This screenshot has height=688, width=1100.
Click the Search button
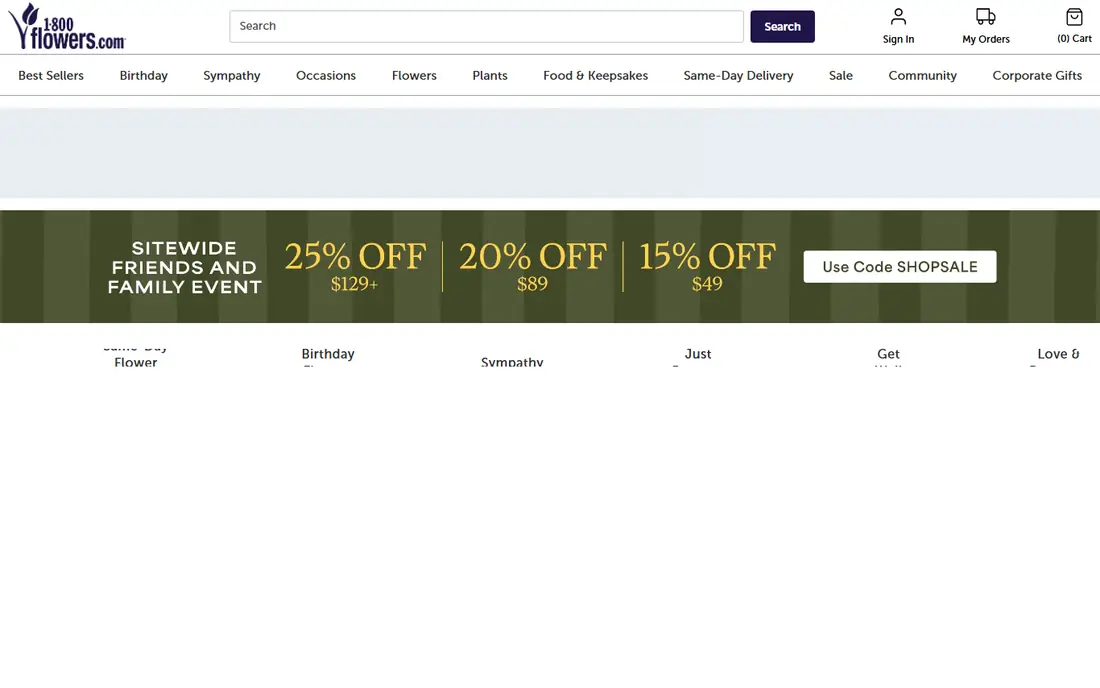click(x=782, y=27)
